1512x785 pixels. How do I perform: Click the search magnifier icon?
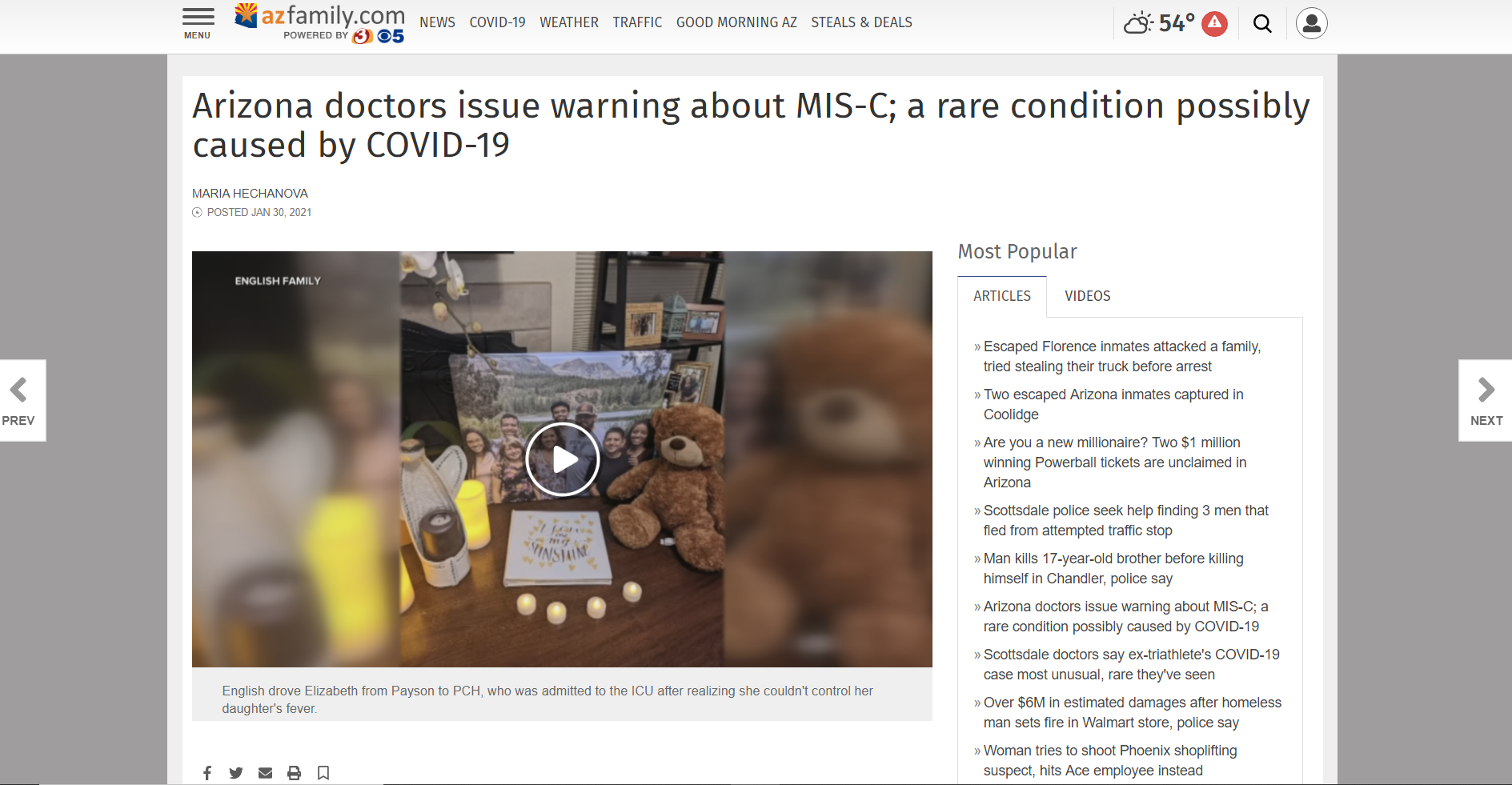[1262, 23]
